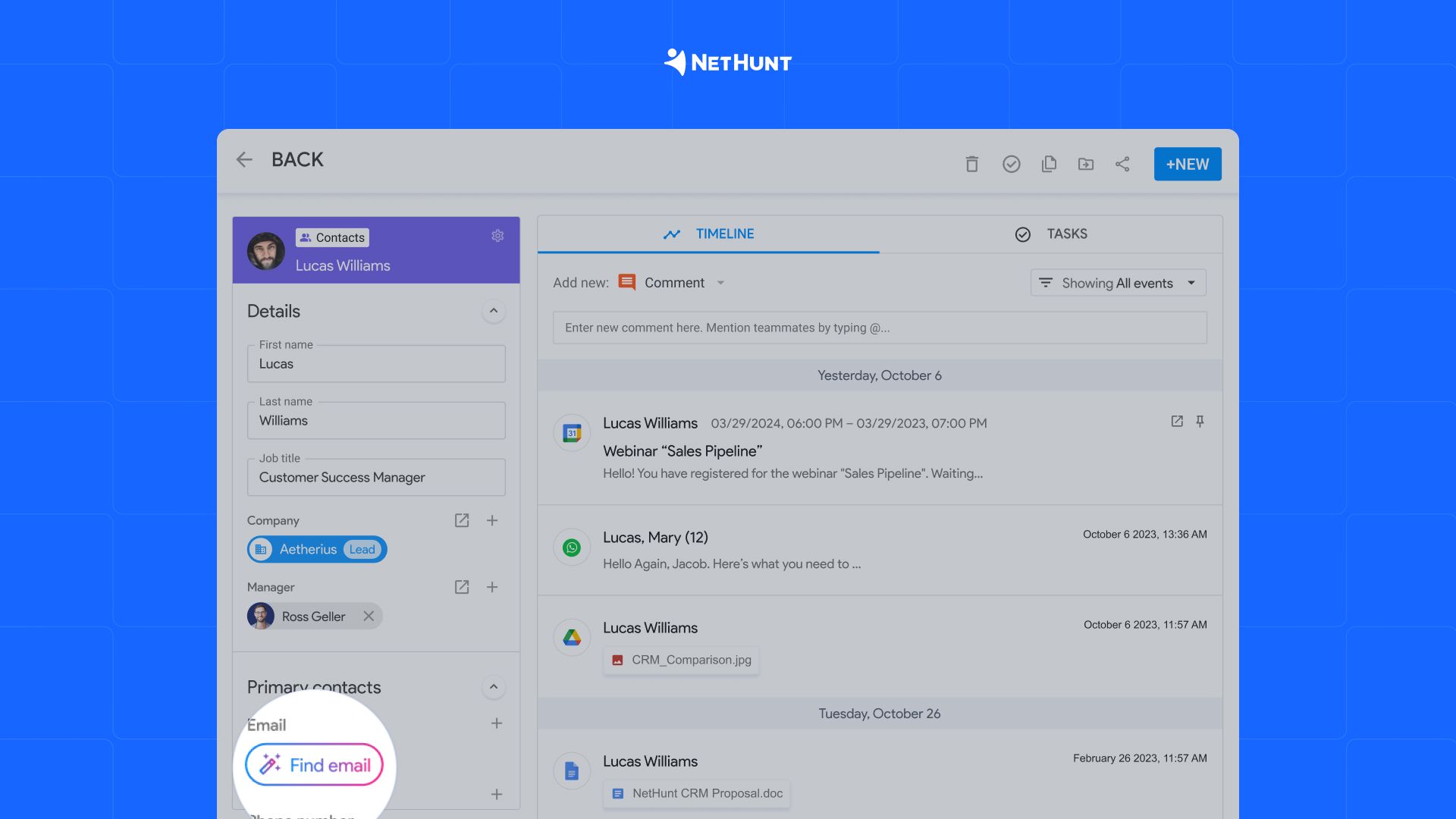This screenshot has width=1456, height=819.
Task: Edit the First name field
Action: 376,363
